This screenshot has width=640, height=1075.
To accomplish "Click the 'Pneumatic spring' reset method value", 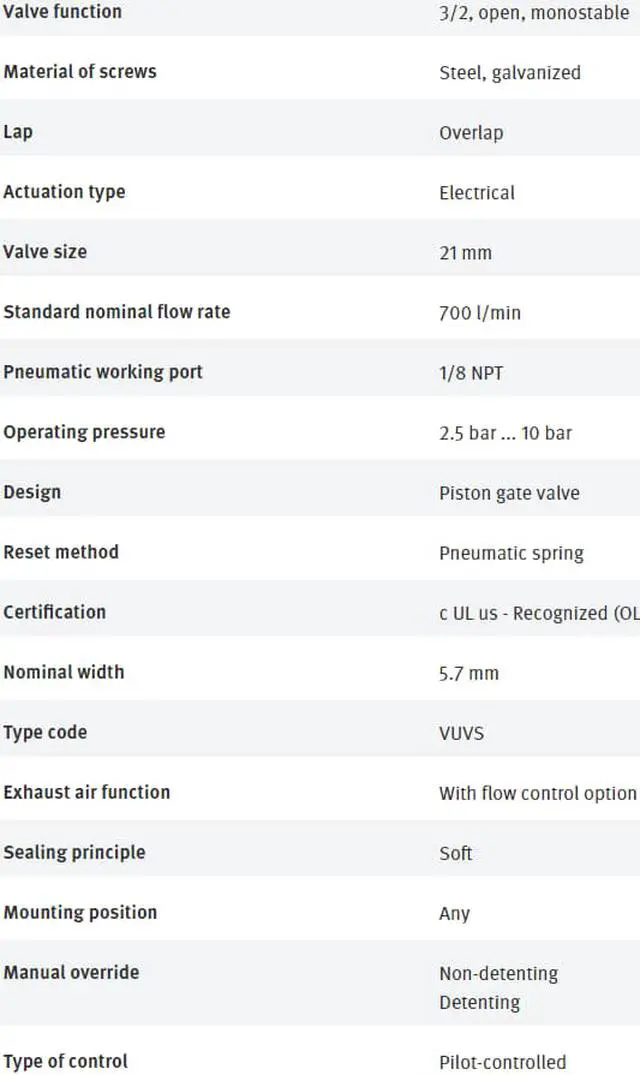I will pos(511,553).
